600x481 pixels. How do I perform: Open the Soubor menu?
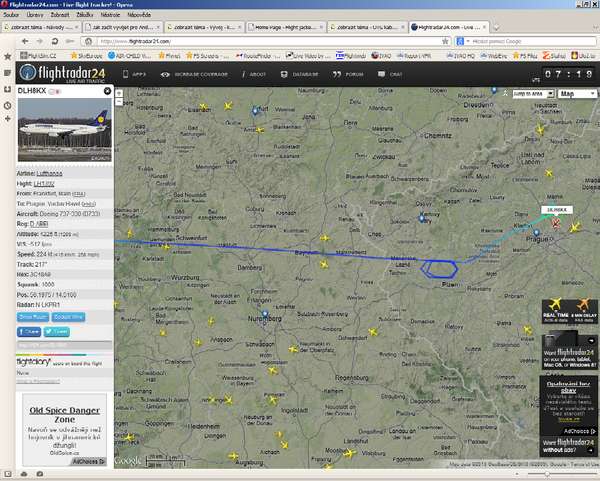pos(11,15)
